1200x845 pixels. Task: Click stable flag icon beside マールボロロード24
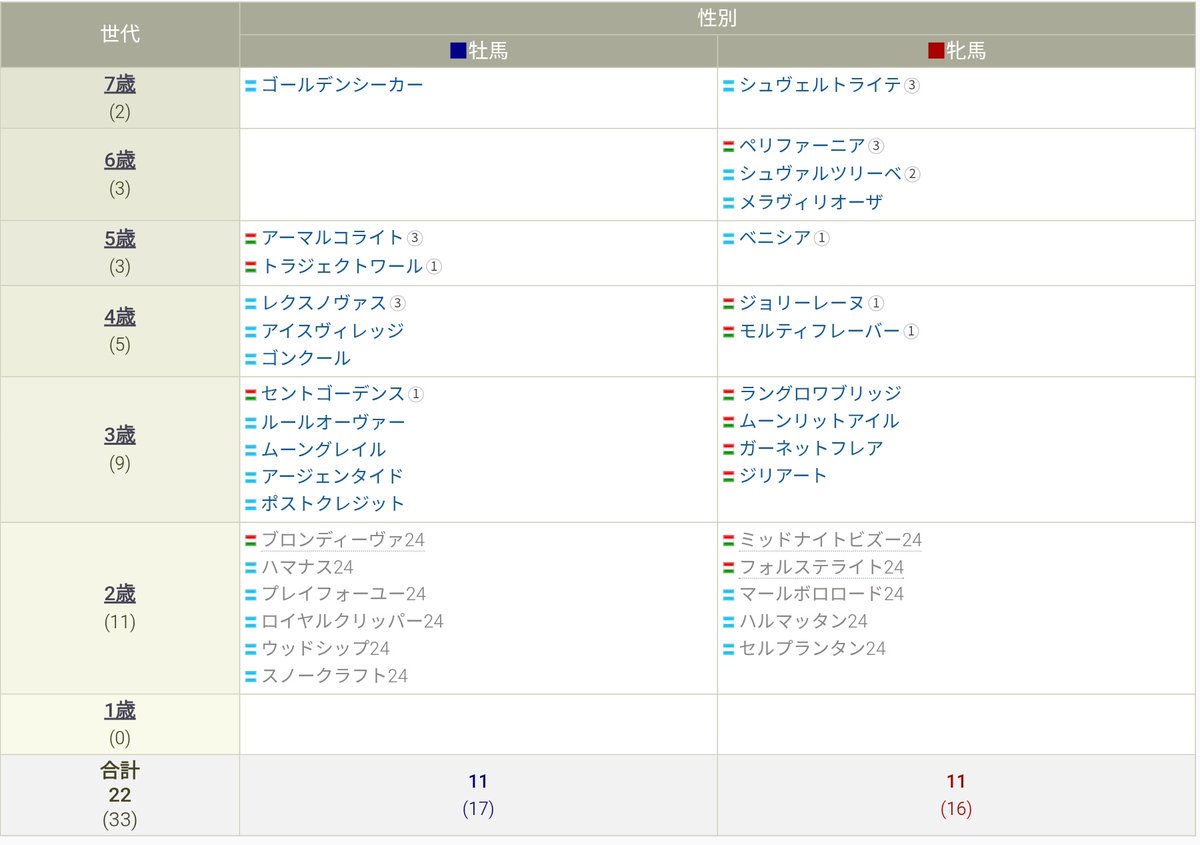coord(729,595)
